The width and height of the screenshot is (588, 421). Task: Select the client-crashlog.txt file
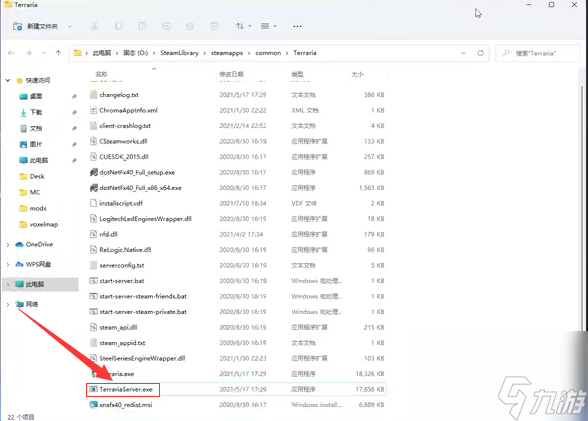pos(125,126)
